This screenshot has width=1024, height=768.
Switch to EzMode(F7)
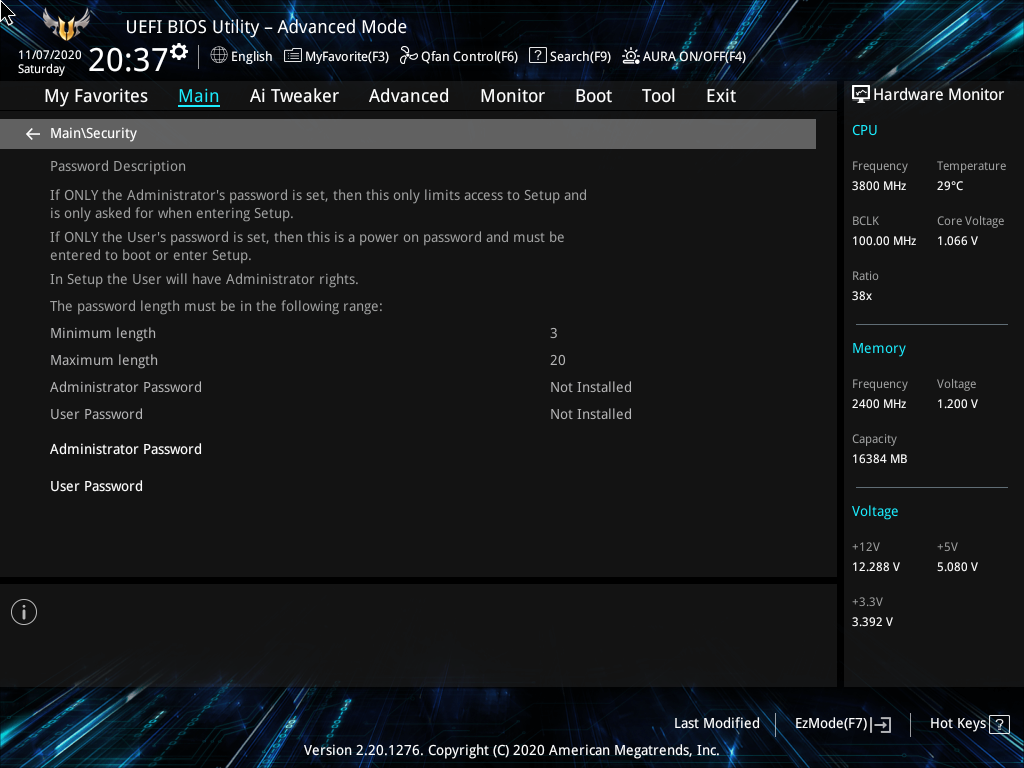(x=831, y=724)
